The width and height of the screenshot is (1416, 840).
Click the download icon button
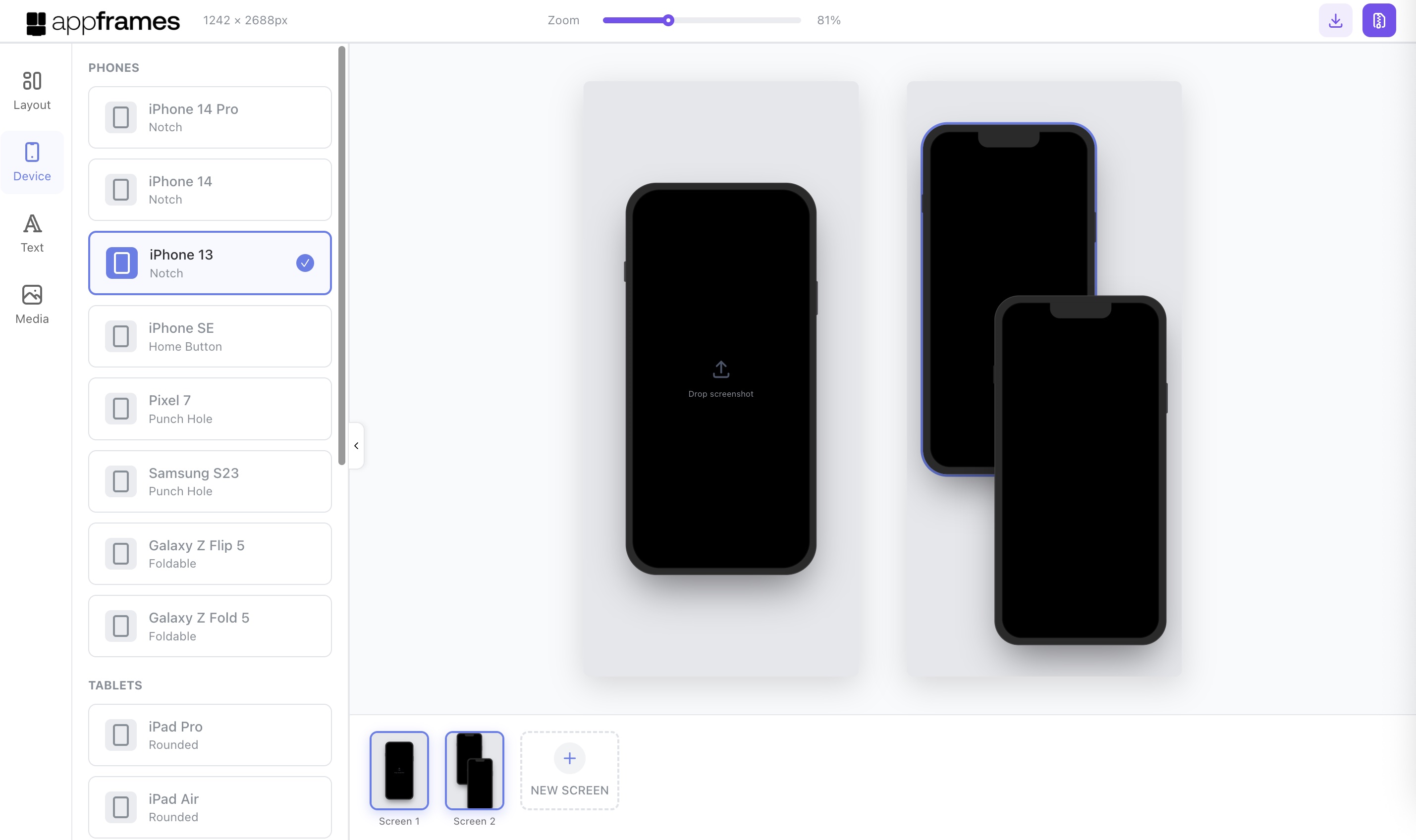(x=1335, y=20)
